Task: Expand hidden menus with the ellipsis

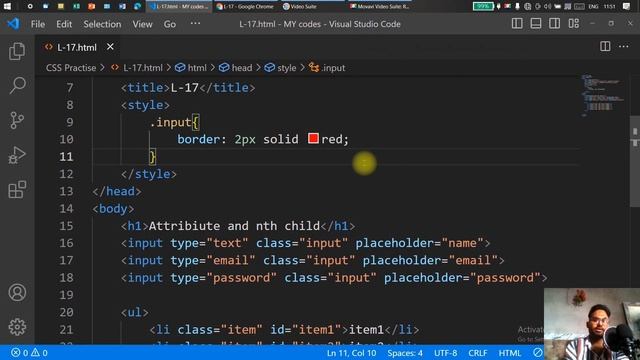Action: (x=196, y=24)
